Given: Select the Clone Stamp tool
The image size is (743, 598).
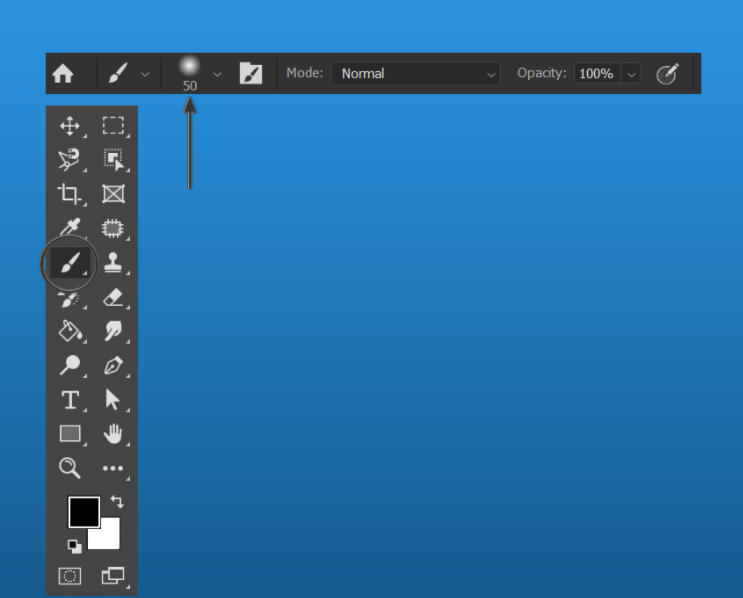Looking at the screenshot, I should pos(113,263).
